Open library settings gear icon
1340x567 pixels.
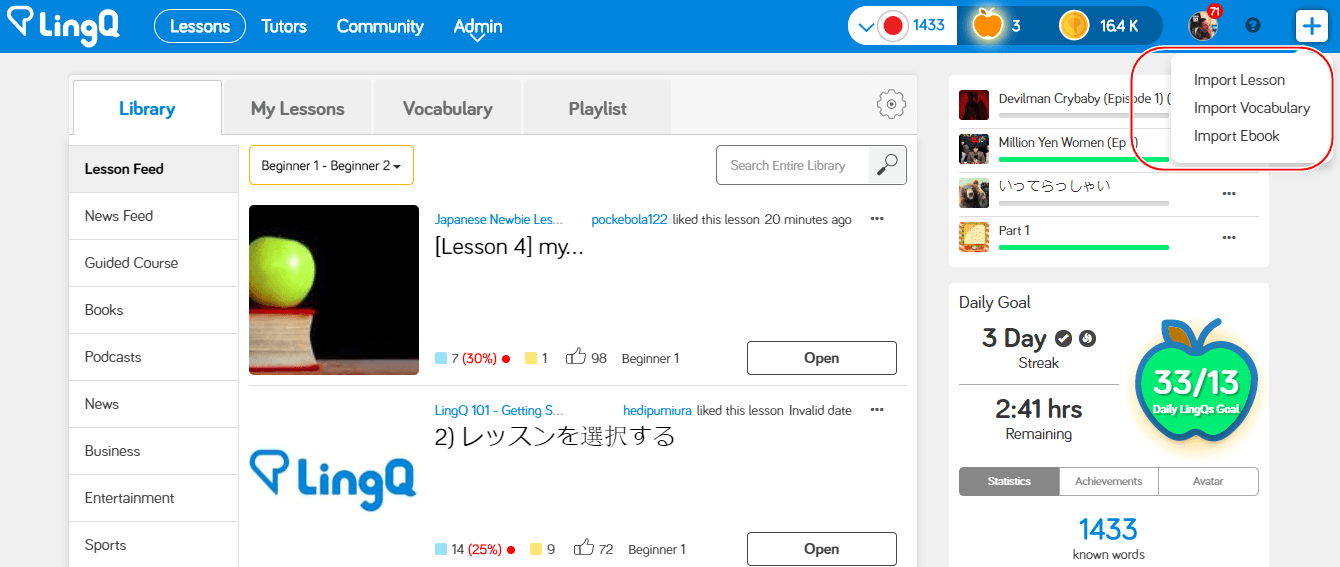pos(891,104)
